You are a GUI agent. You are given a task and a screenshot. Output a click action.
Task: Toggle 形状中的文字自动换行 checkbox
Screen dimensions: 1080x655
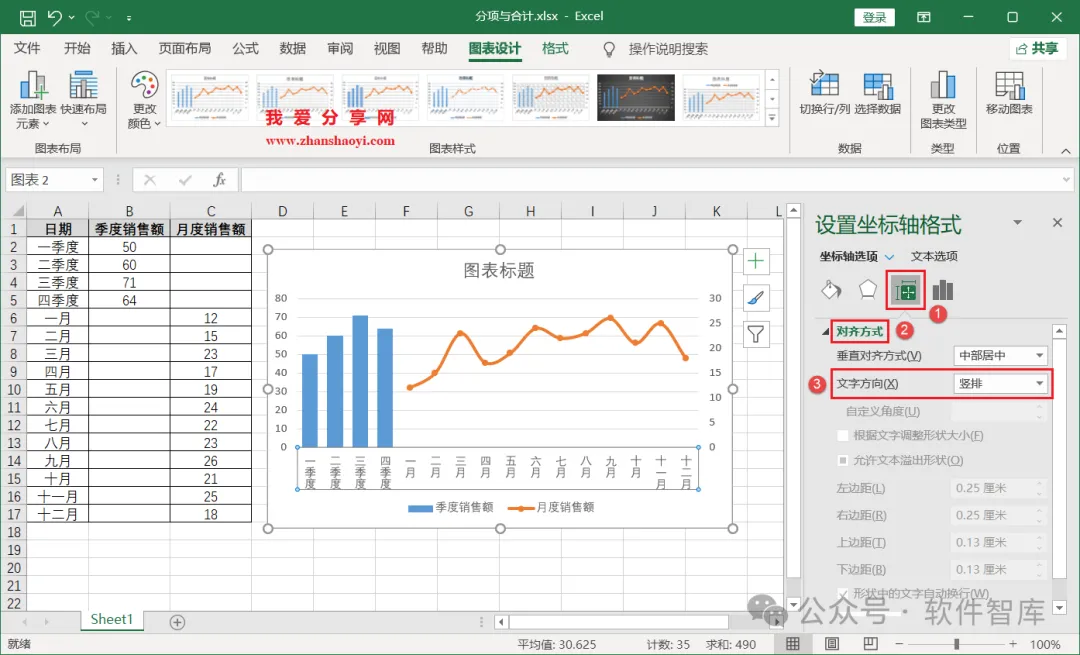tap(842, 593)
